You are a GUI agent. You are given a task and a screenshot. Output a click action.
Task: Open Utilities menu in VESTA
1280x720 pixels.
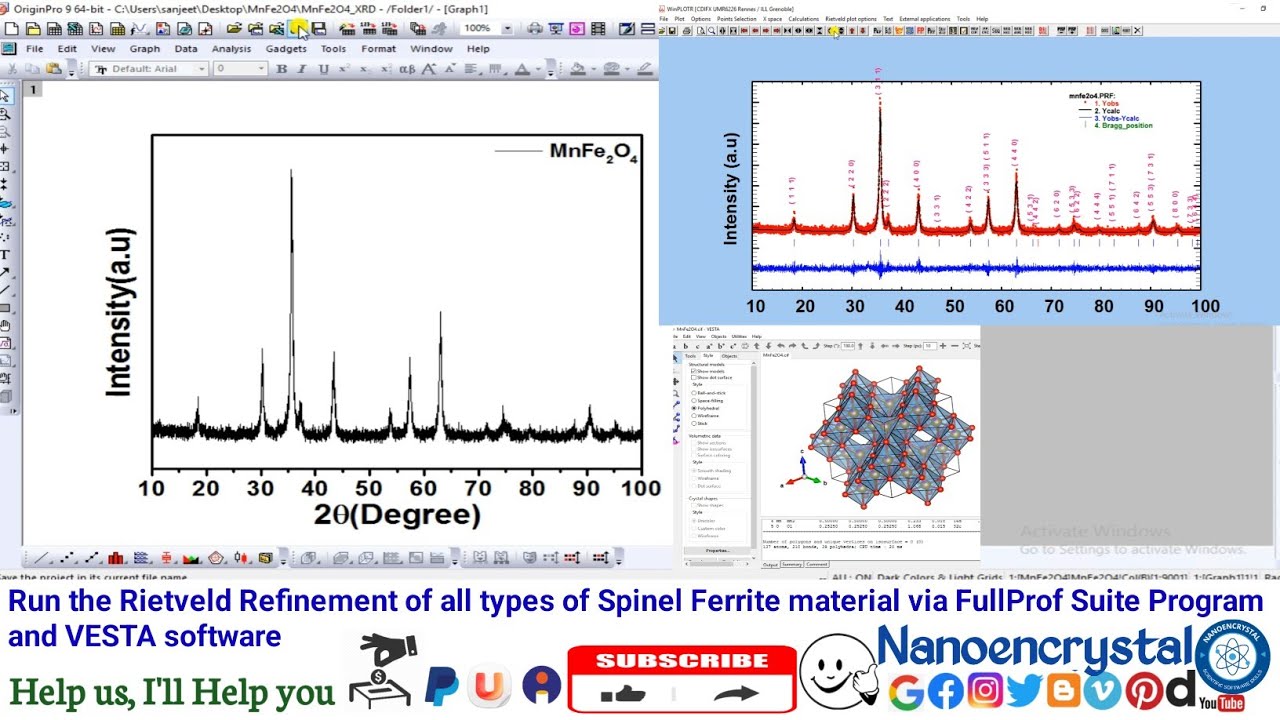[739, 336]
